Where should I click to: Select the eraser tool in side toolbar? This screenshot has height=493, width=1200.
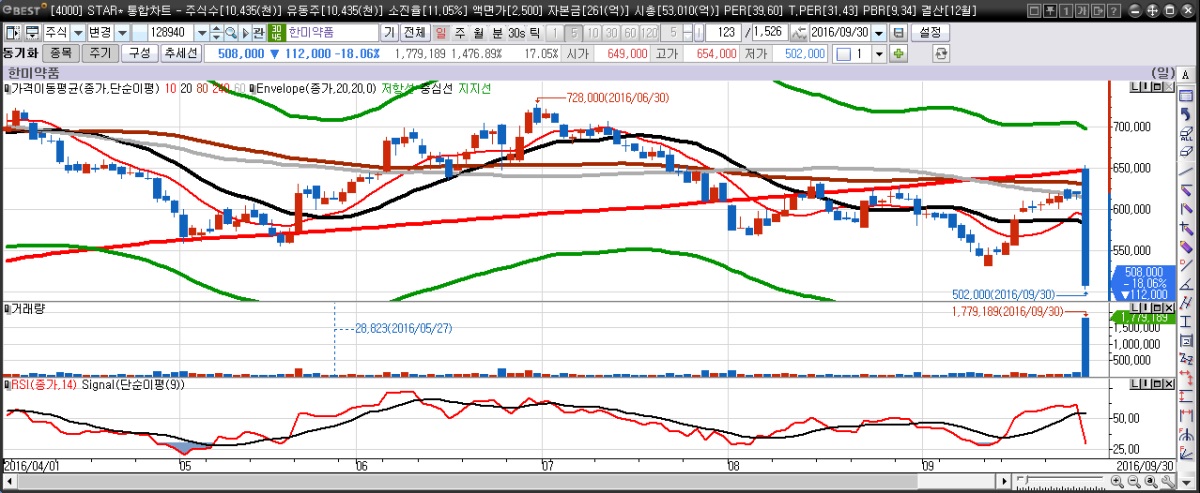coord(1186,151)
